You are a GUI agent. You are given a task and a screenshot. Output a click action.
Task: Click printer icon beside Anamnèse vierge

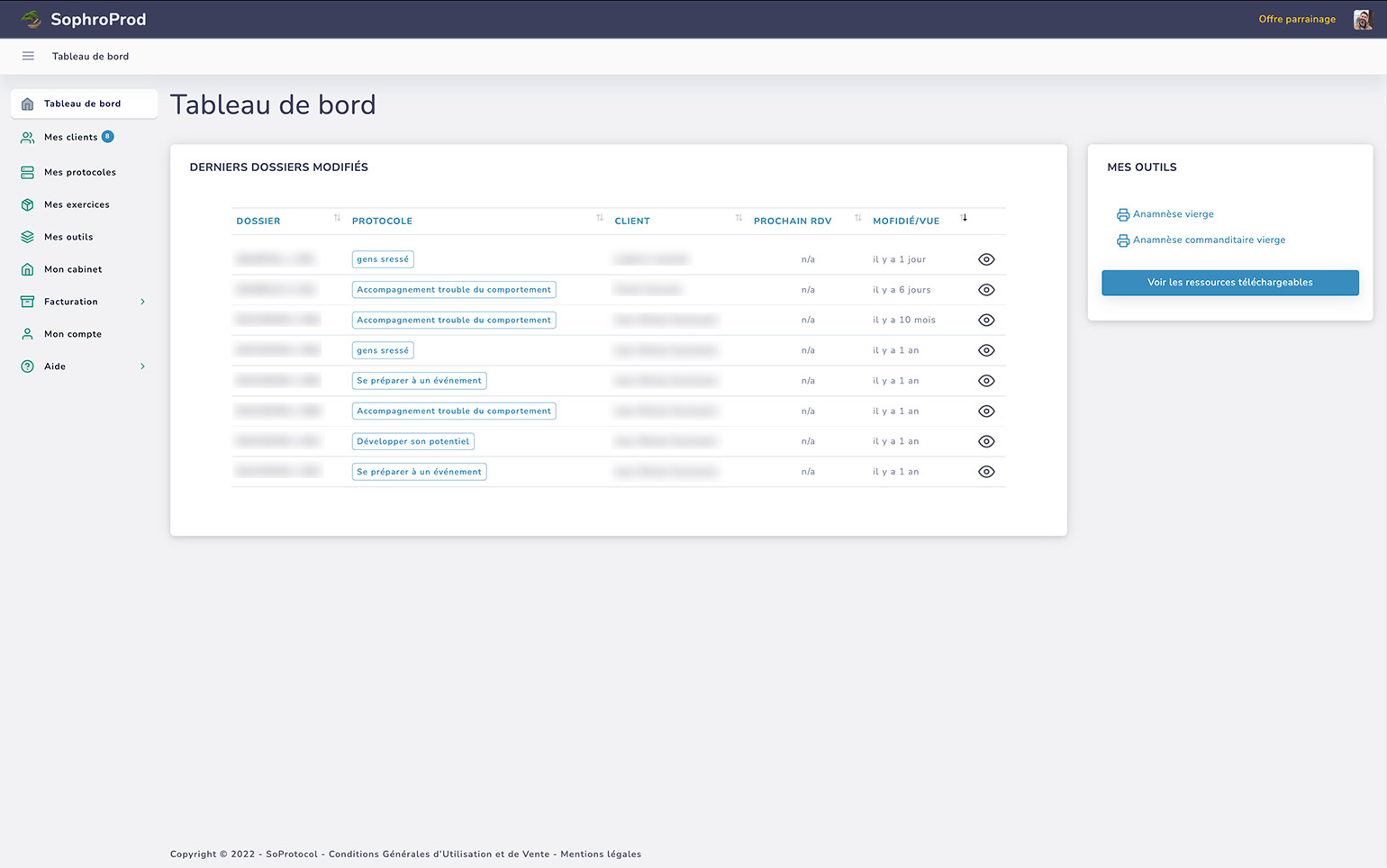(x=1122, y=214)
